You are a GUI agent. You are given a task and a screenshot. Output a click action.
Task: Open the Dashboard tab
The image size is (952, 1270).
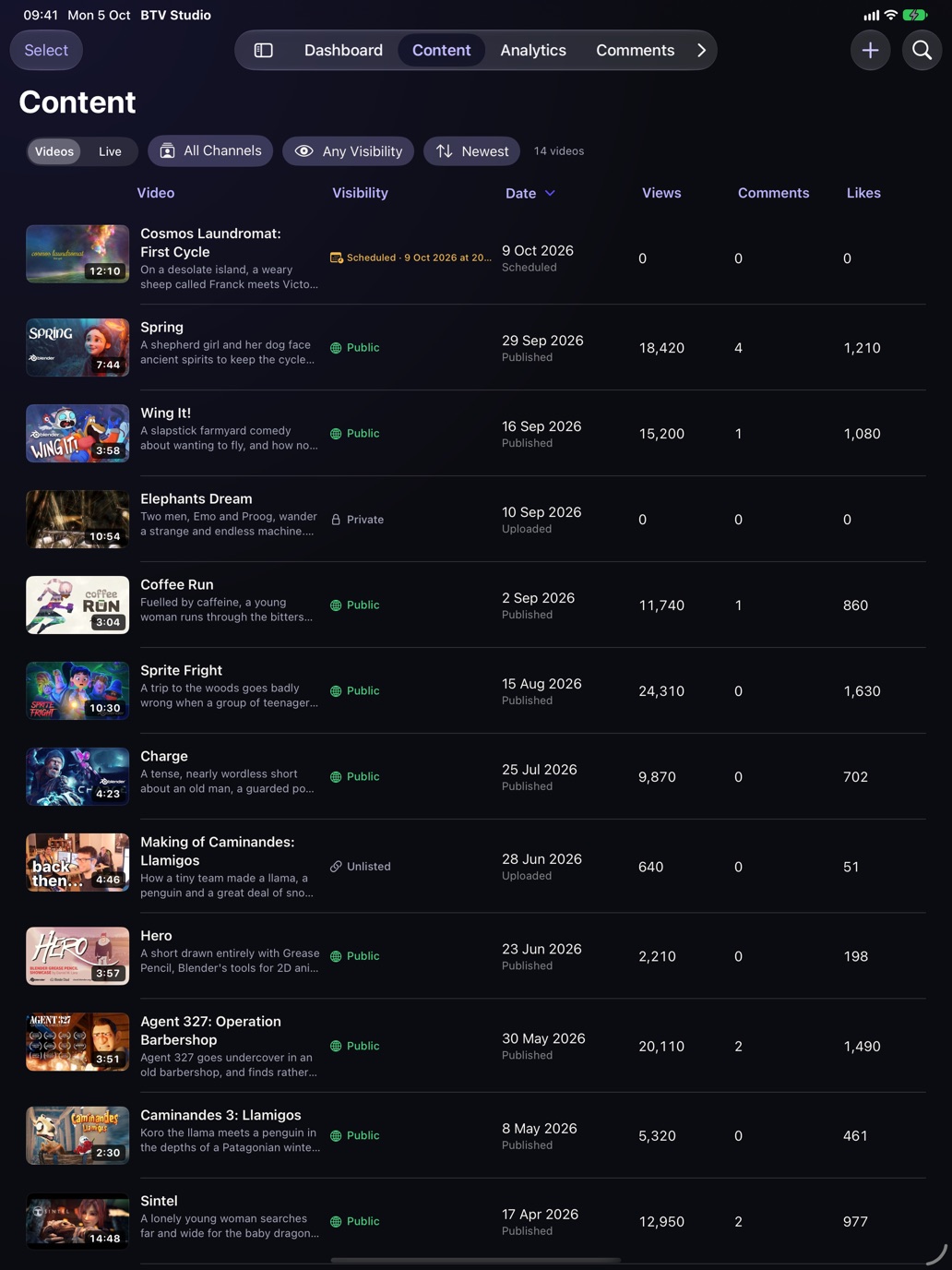click(x=343, y=51)
